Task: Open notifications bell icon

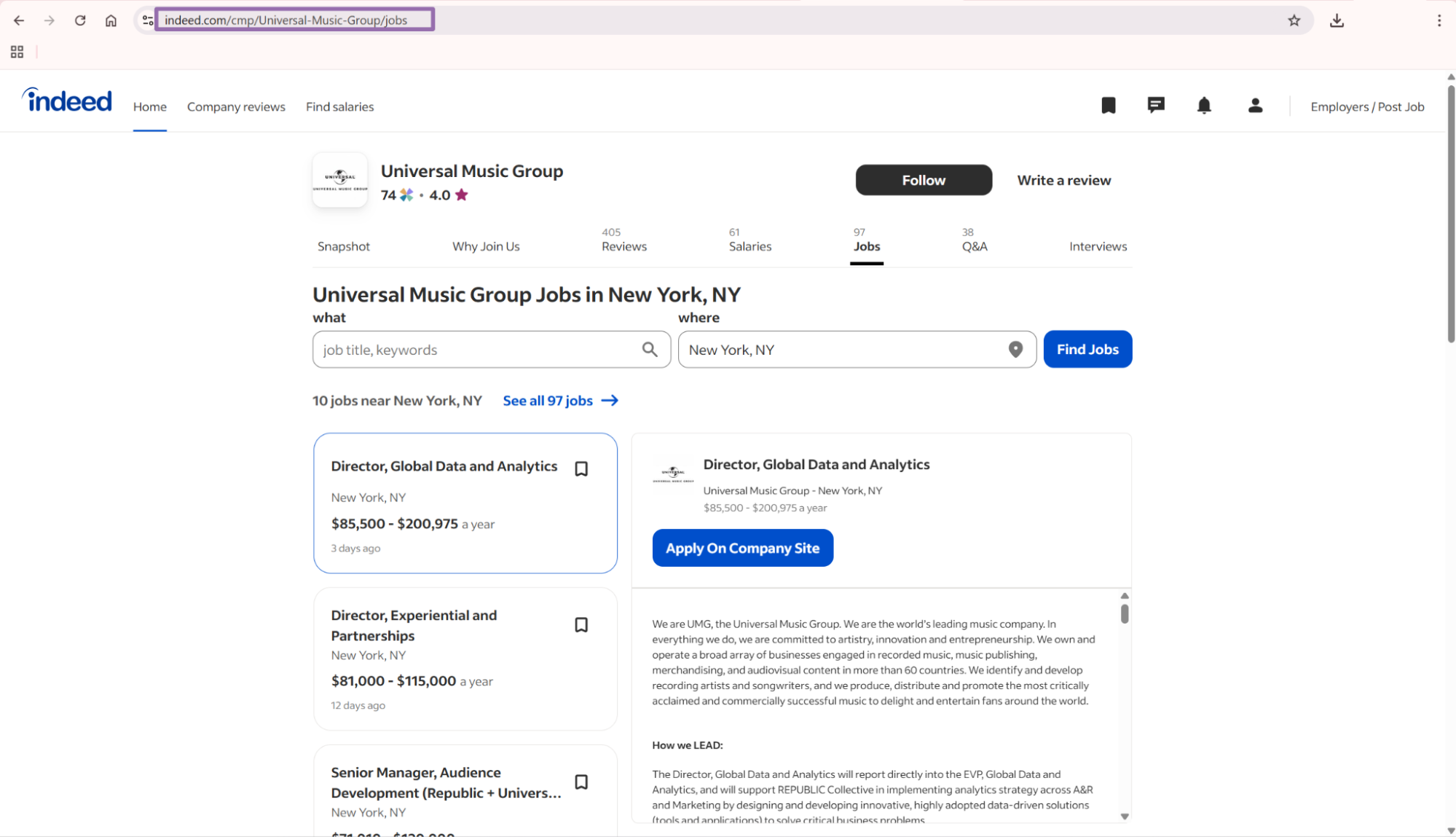Action: (x=1204, y=106)
